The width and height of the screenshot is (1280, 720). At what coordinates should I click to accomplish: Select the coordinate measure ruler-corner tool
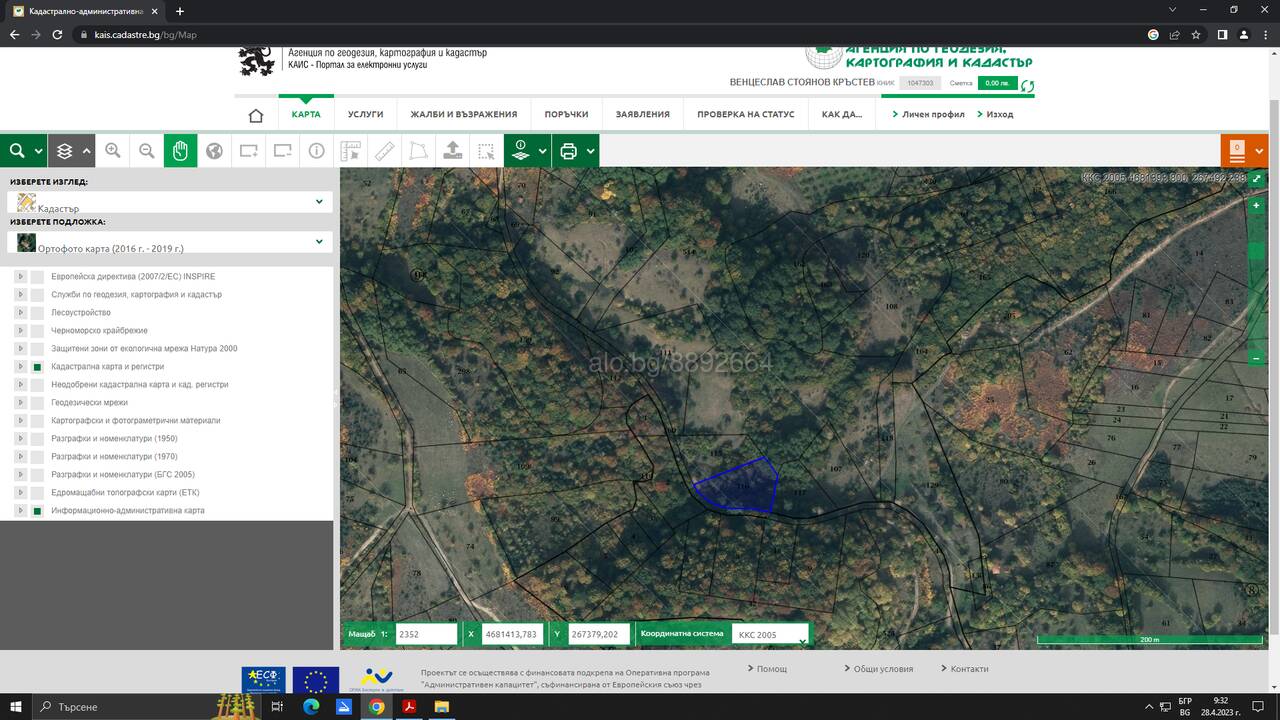point(350,151)
